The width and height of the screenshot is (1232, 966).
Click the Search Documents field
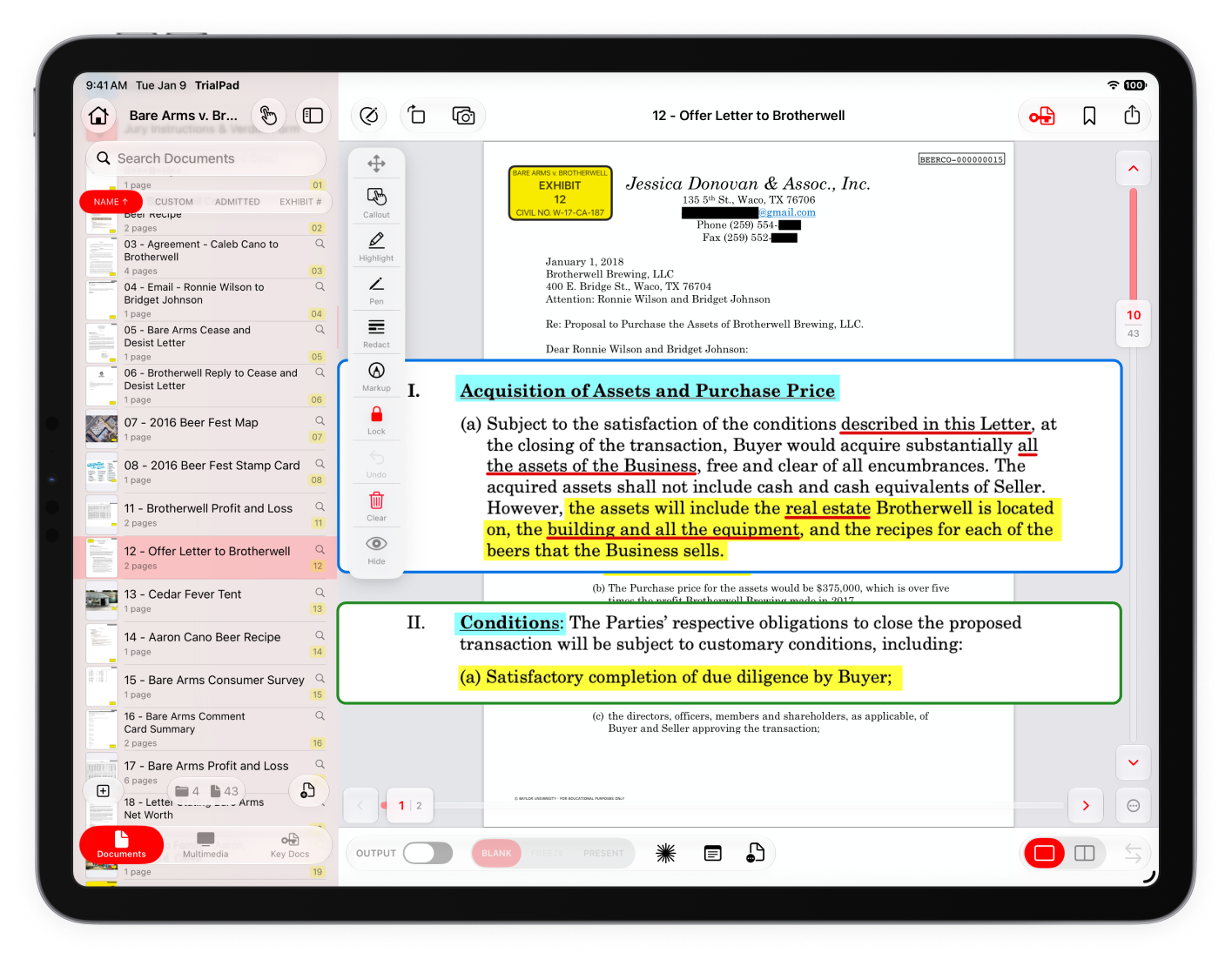[205, 158]
